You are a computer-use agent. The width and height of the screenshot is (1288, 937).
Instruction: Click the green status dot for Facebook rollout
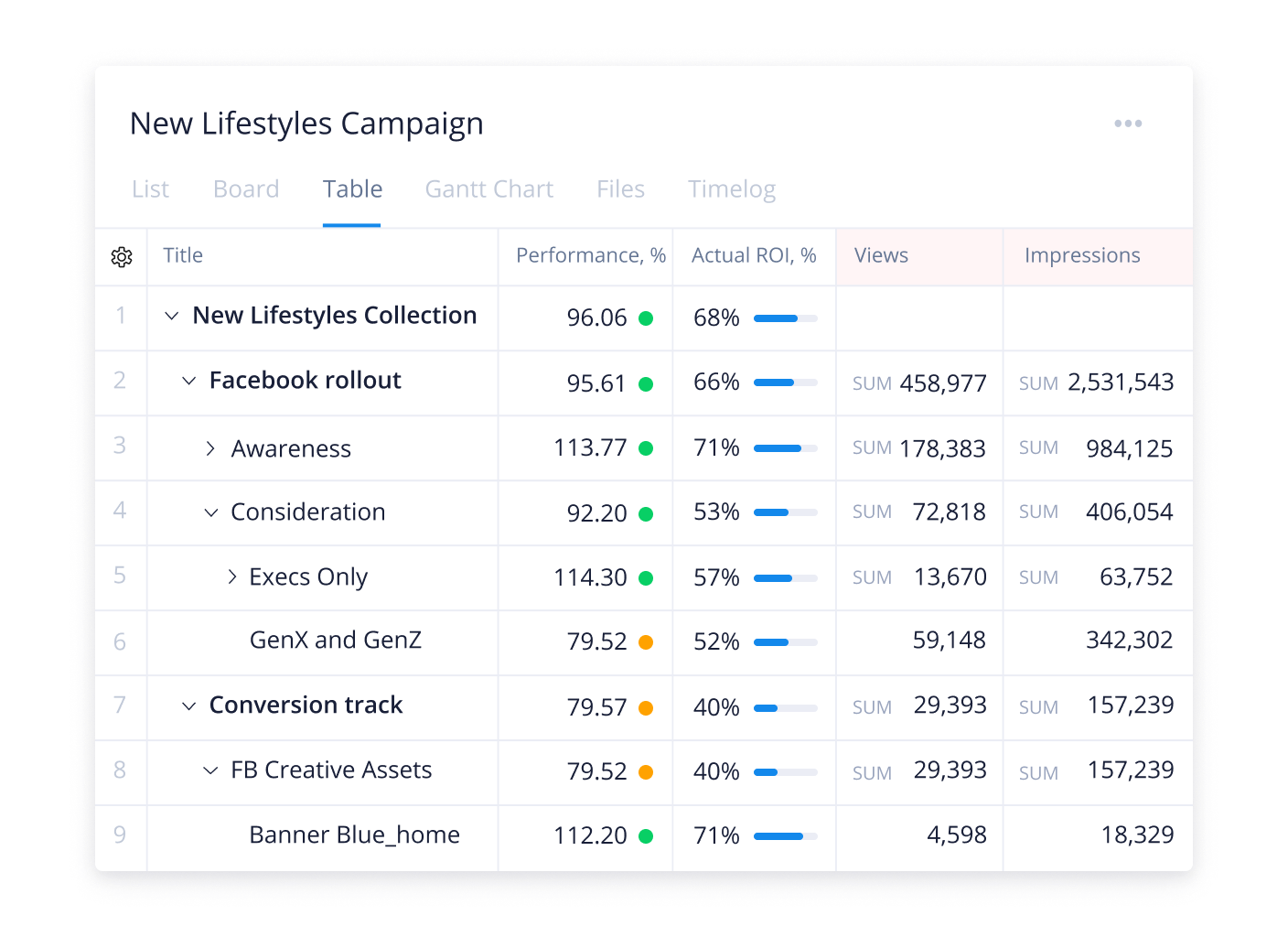(648, 383)
